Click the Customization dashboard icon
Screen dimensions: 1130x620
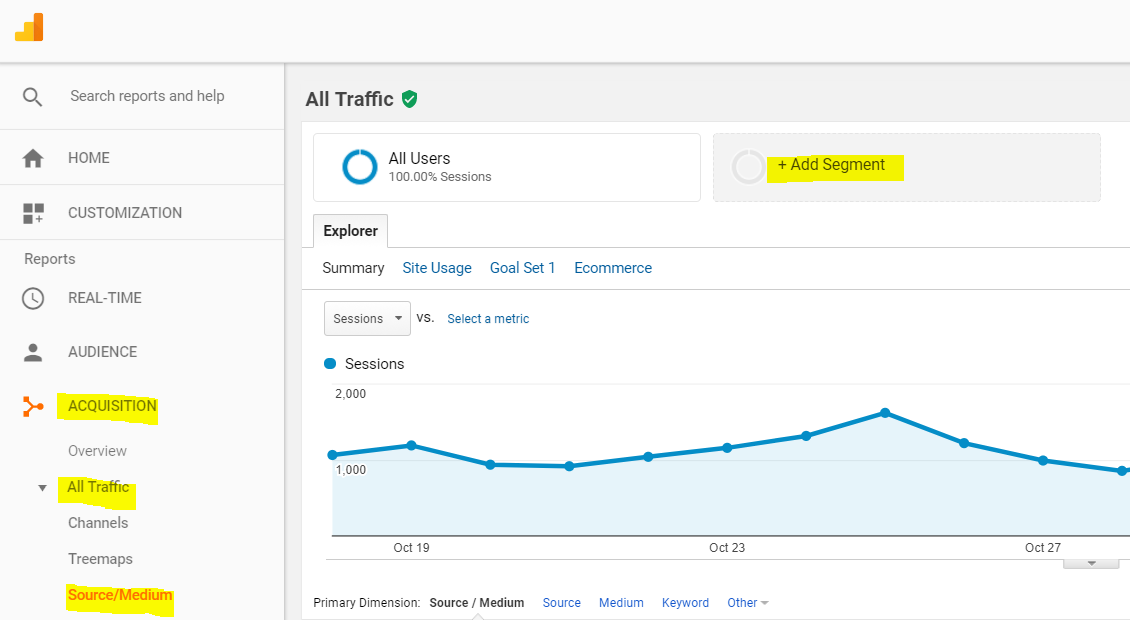(x=33, y=213)
